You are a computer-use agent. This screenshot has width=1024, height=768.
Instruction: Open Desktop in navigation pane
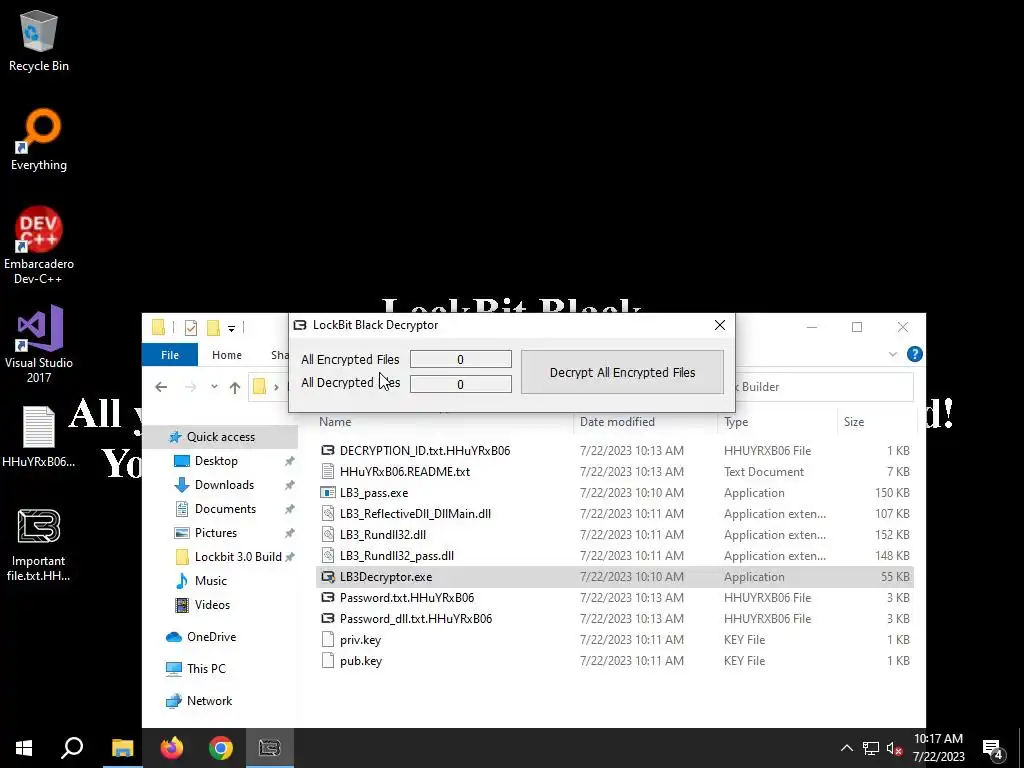[216, 461]
